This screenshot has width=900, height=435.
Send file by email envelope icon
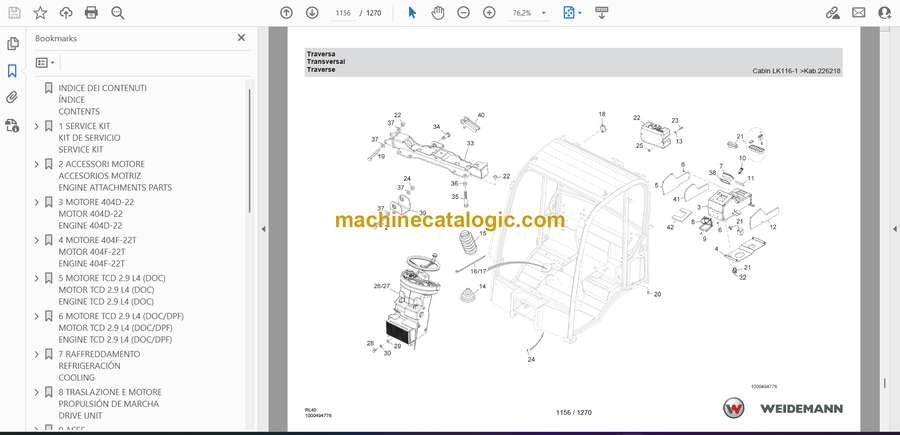858,13
